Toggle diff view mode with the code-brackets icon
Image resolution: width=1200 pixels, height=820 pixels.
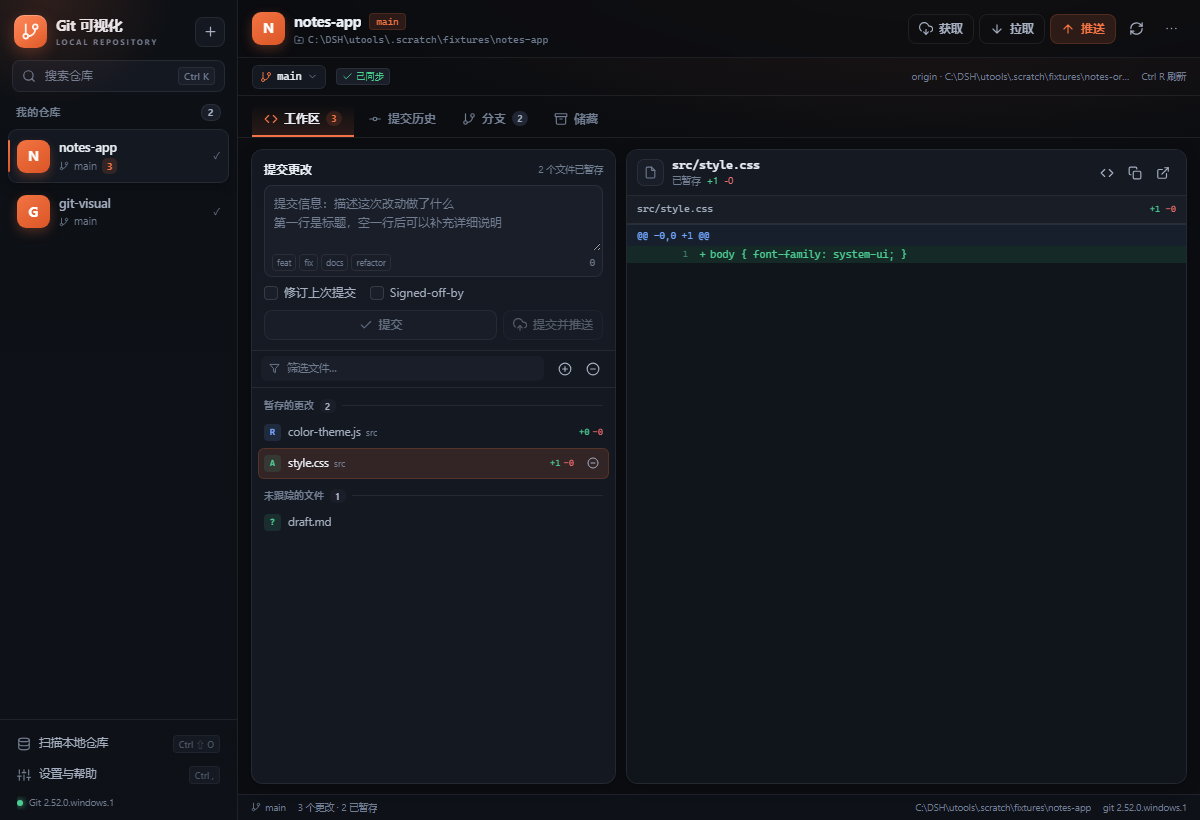1107,173
